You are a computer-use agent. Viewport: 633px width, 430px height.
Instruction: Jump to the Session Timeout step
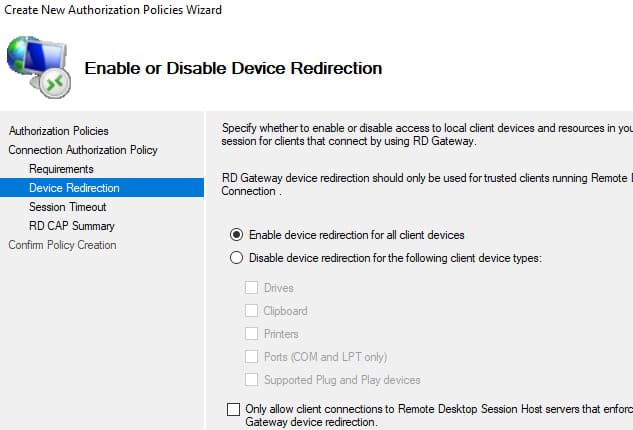pos(67,207)
